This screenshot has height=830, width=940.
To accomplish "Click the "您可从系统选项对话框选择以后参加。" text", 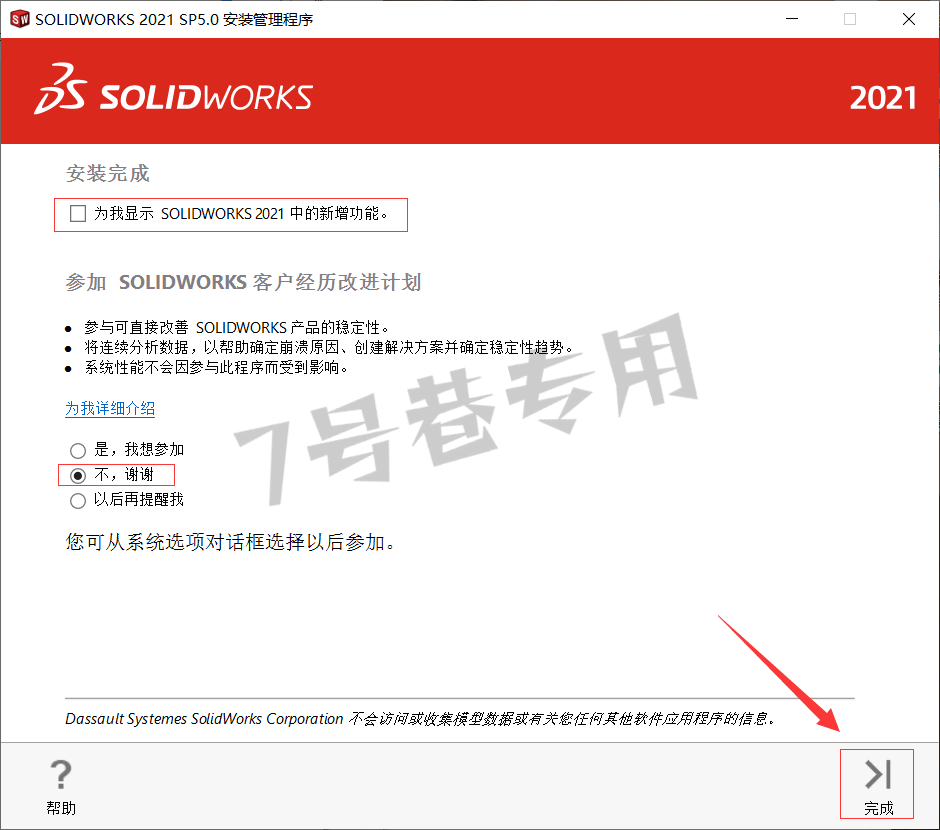I will point(231,542).
